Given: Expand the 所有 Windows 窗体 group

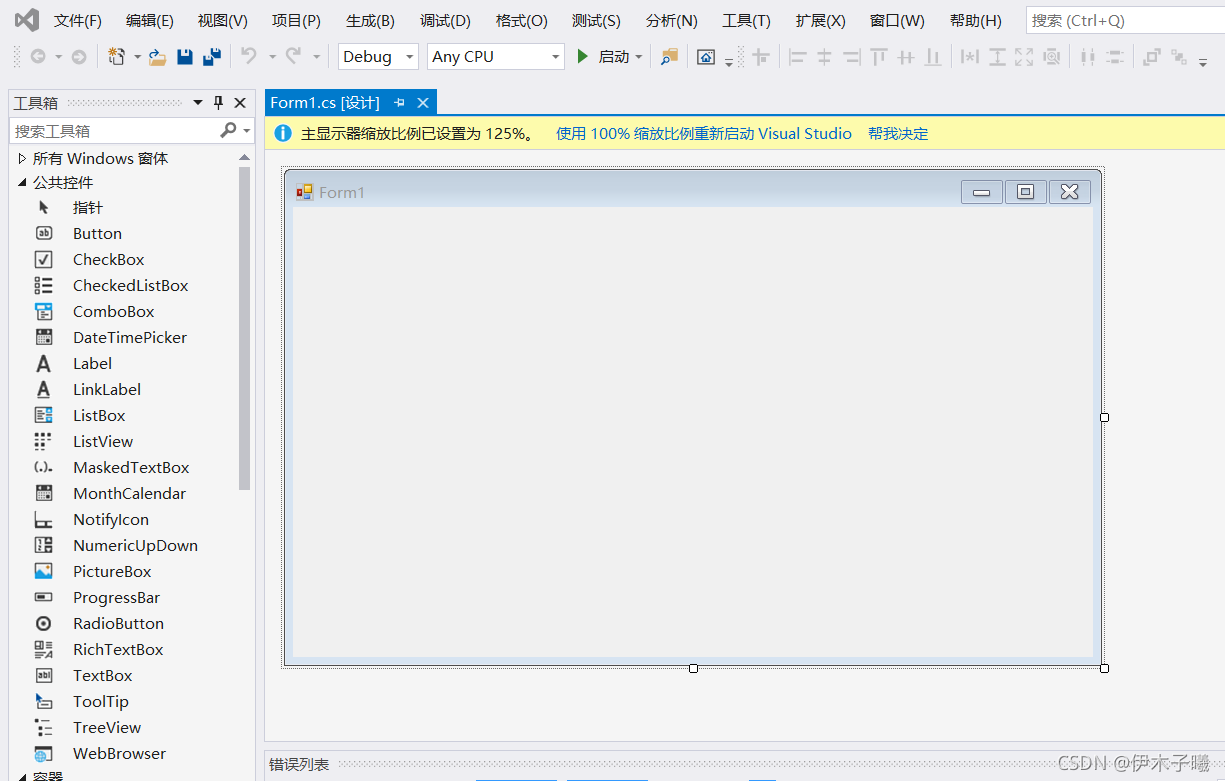Looking at the screenshot, I should tap(22, 158).
